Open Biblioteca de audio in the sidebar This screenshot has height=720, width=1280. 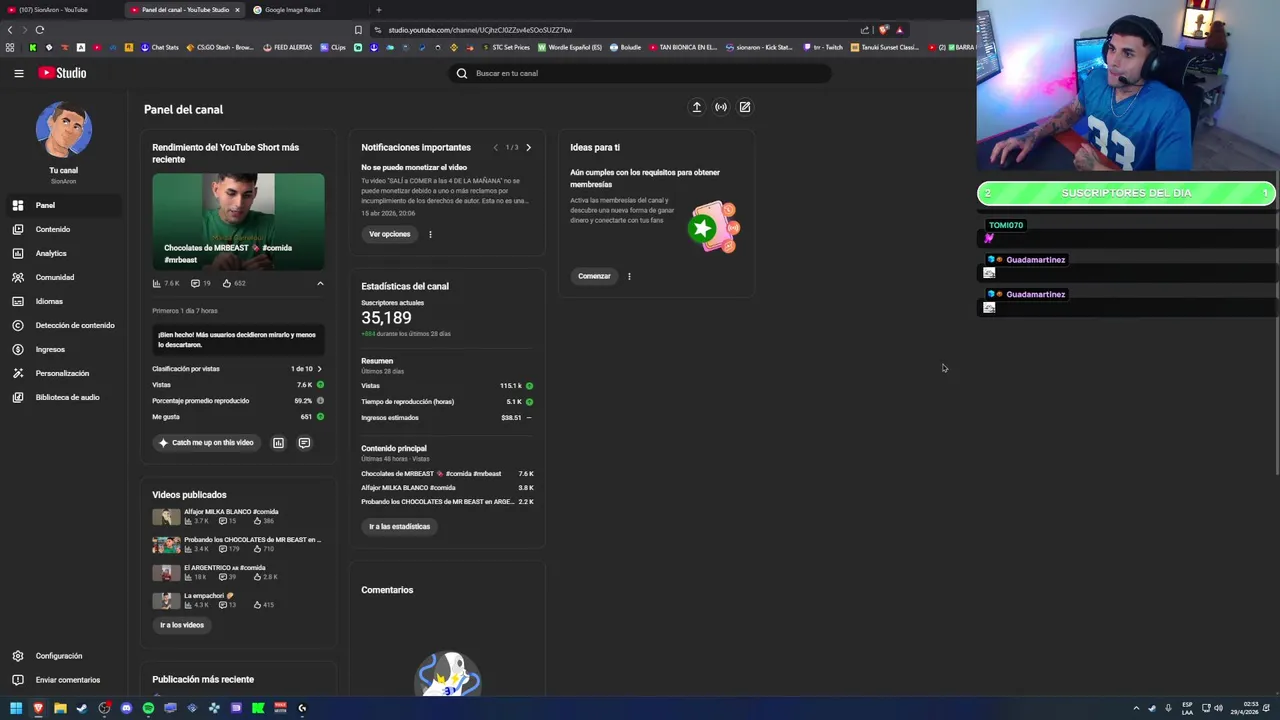tap(62, 397)
